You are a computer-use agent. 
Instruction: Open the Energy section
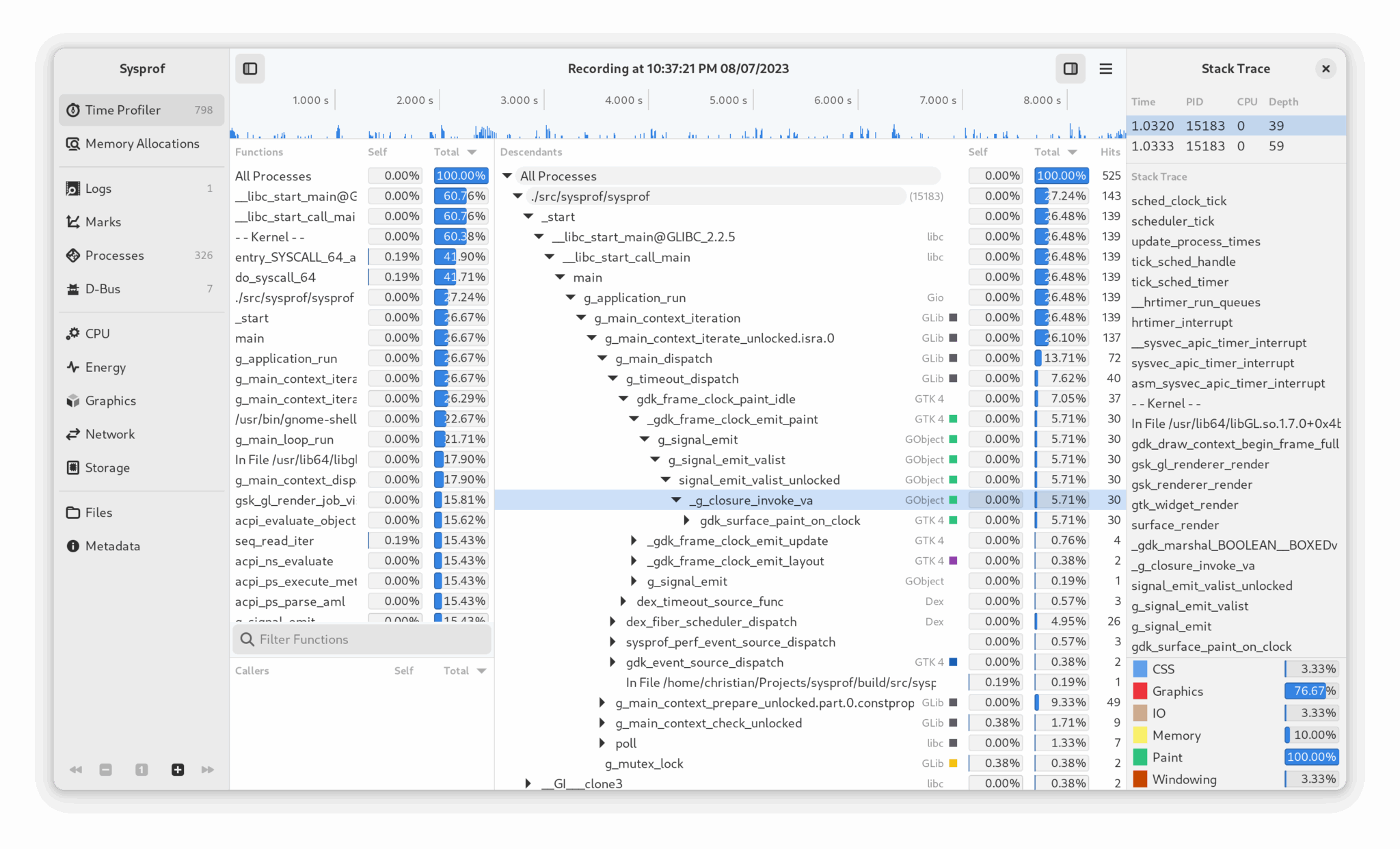point(105,367)
